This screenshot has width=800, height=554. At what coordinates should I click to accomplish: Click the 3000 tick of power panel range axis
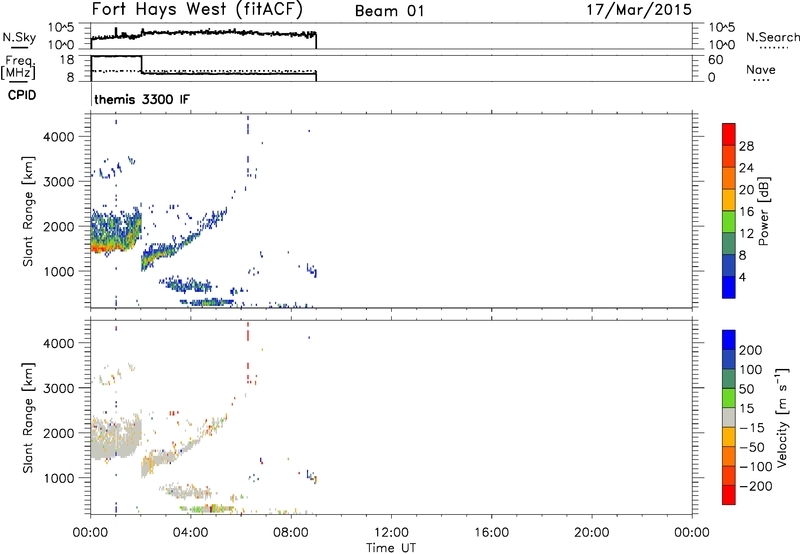59,182
